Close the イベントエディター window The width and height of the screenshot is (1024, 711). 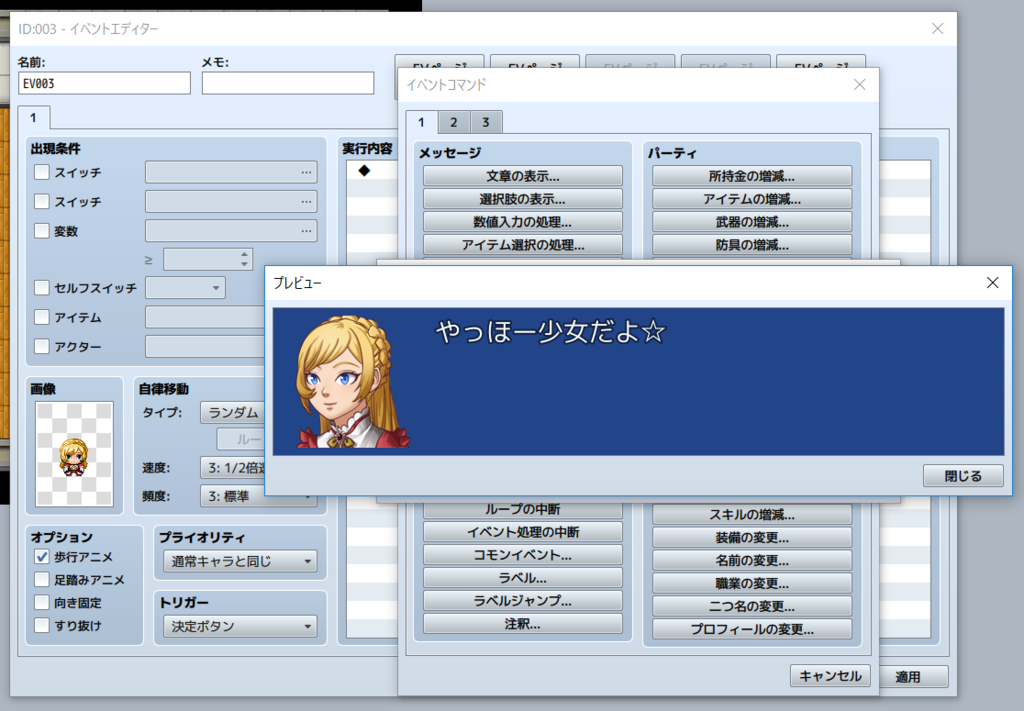pos(937,29)
